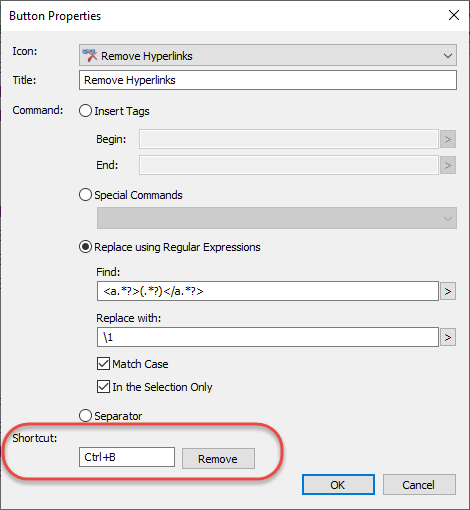
Task: Click the Shortcut field showing Ctrl+B
Action: (127, 457)
